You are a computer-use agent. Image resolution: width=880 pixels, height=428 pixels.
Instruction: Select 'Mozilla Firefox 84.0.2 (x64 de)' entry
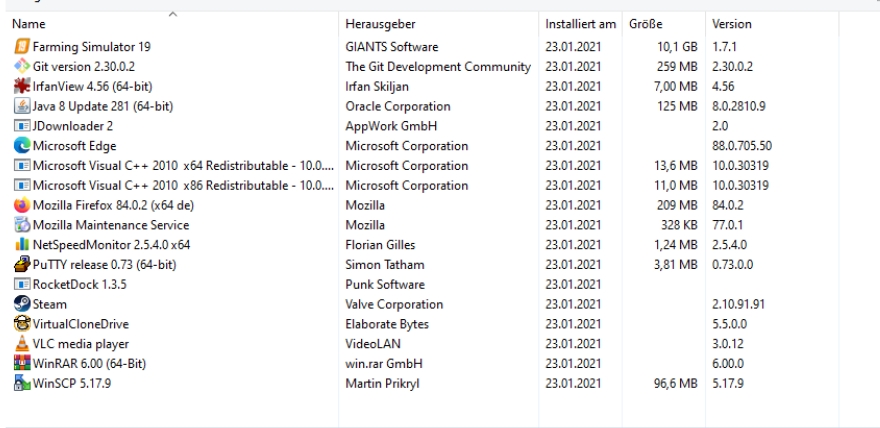[x=113, y=205]
